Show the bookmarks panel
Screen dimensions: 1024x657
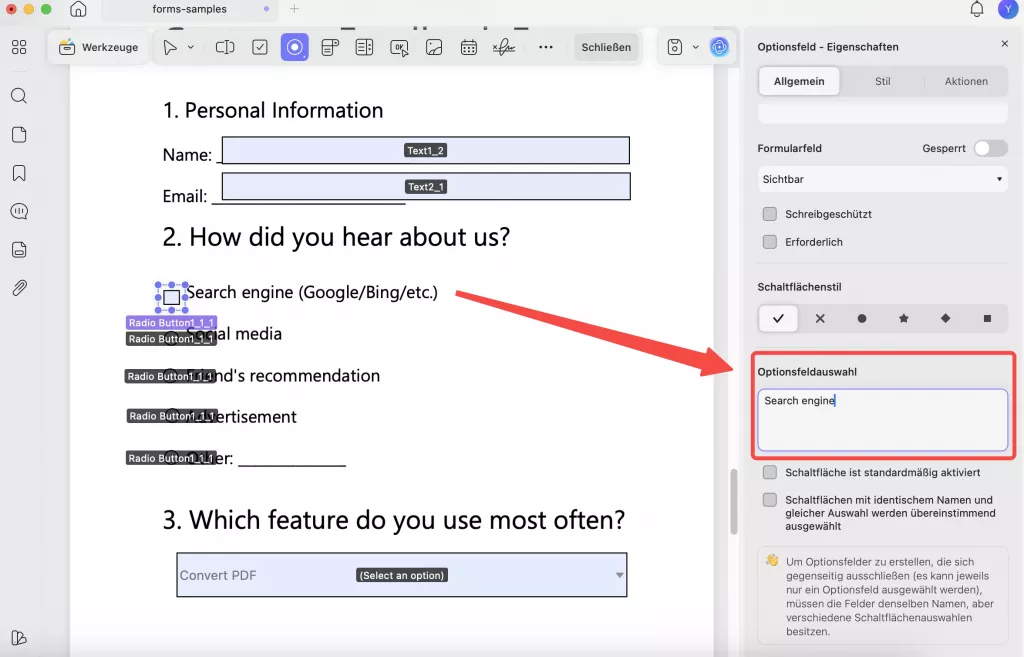[19, 173]
